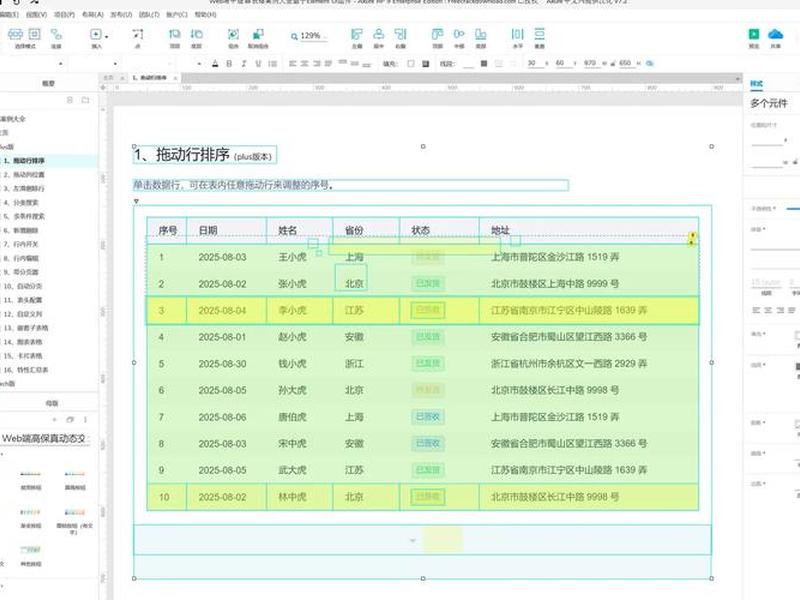This screenshot has height=600, width=800.
Task: Activate the connector tool icon
Action: tap(56, 34)
